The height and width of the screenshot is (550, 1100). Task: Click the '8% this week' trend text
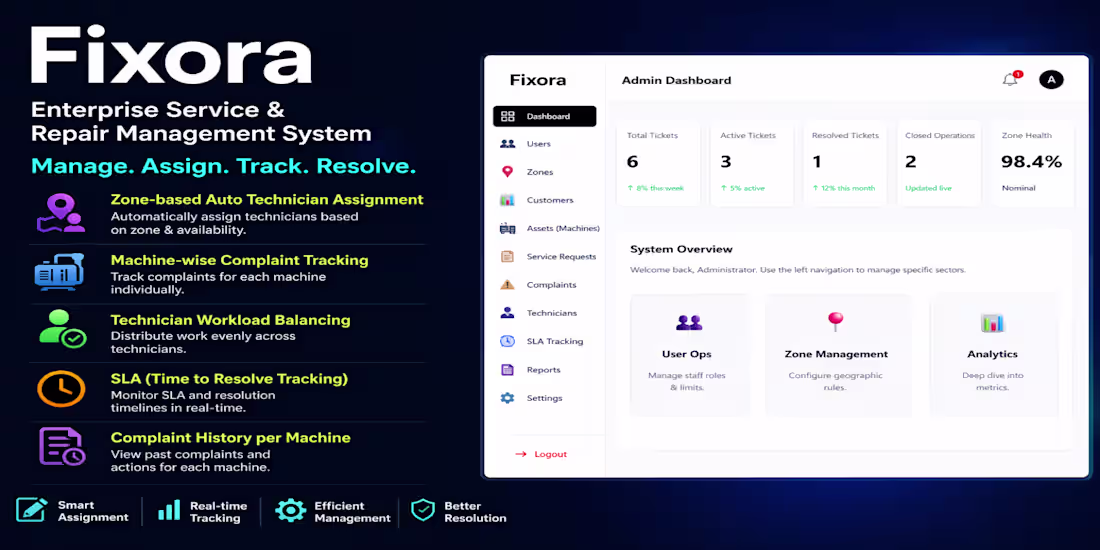[x=655, y=188]
